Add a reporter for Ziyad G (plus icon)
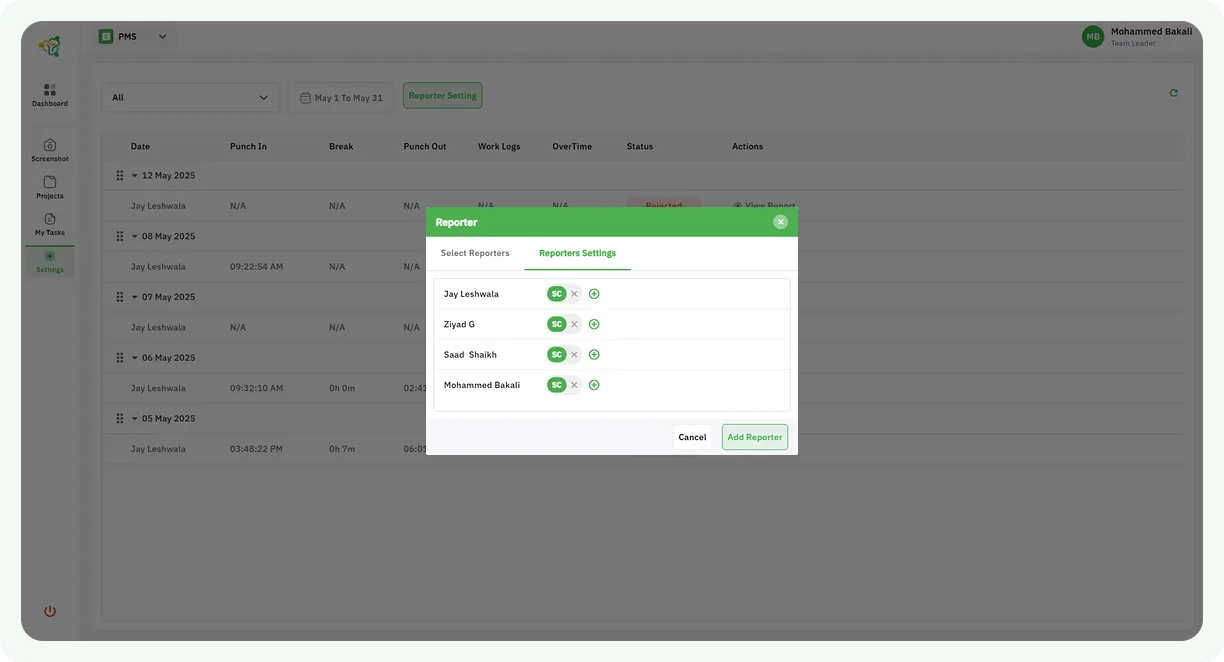The width and height of the screenshot is (1224, 662). 594,324
